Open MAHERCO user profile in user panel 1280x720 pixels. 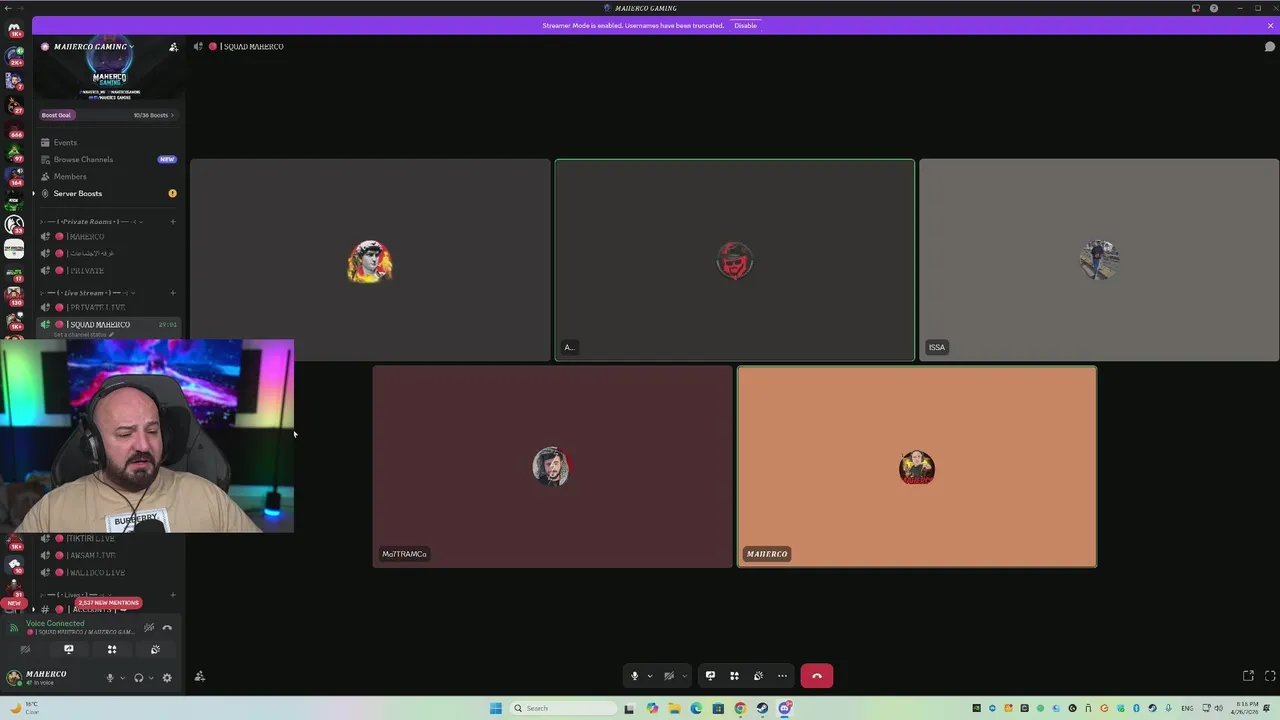[38, 678]
